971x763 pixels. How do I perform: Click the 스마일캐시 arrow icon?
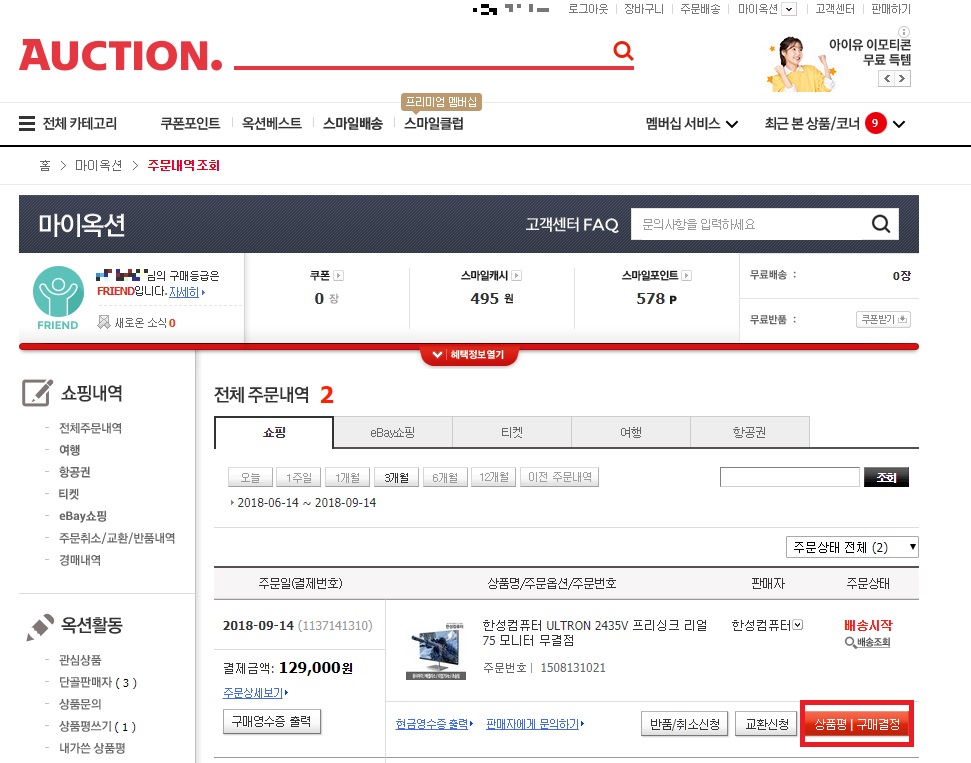click(516, 276)
